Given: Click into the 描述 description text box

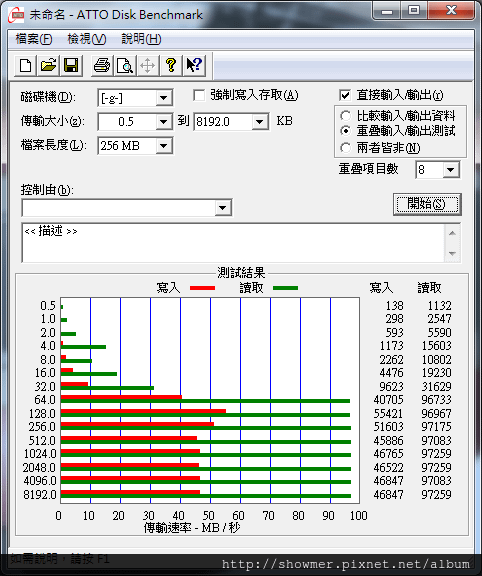Looking at the screenshot, I should tap(233, 242).
